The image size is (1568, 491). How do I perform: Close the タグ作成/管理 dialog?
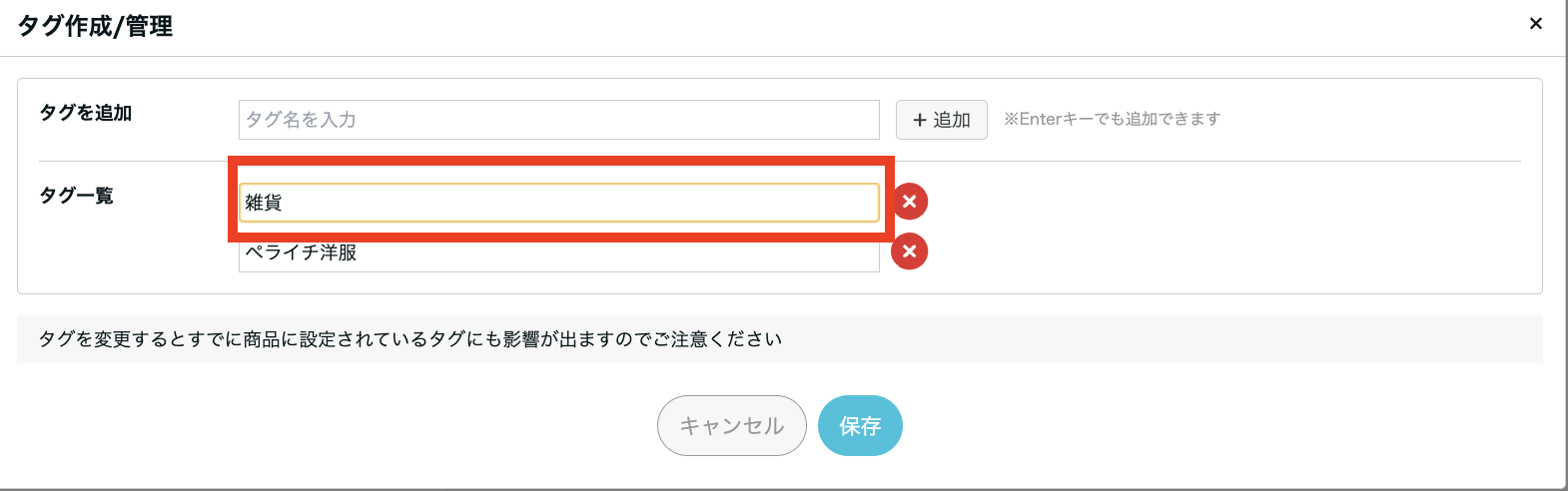1536,23
